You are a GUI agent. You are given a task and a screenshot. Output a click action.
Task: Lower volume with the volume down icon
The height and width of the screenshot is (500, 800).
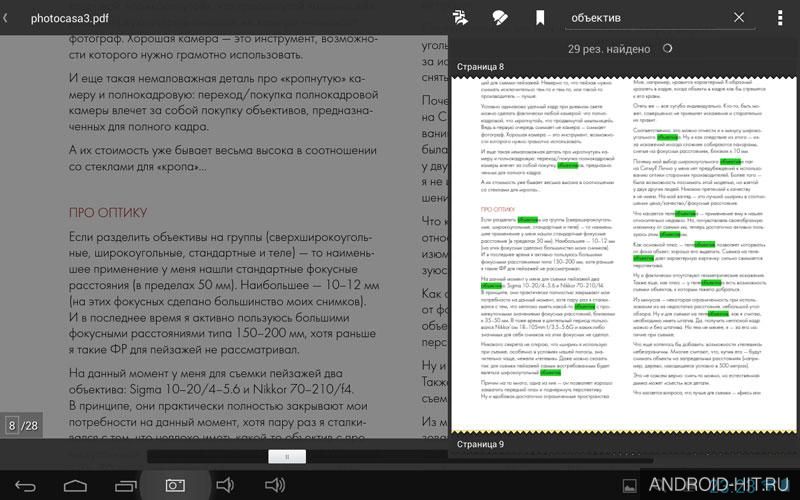(x=224, y=485)
